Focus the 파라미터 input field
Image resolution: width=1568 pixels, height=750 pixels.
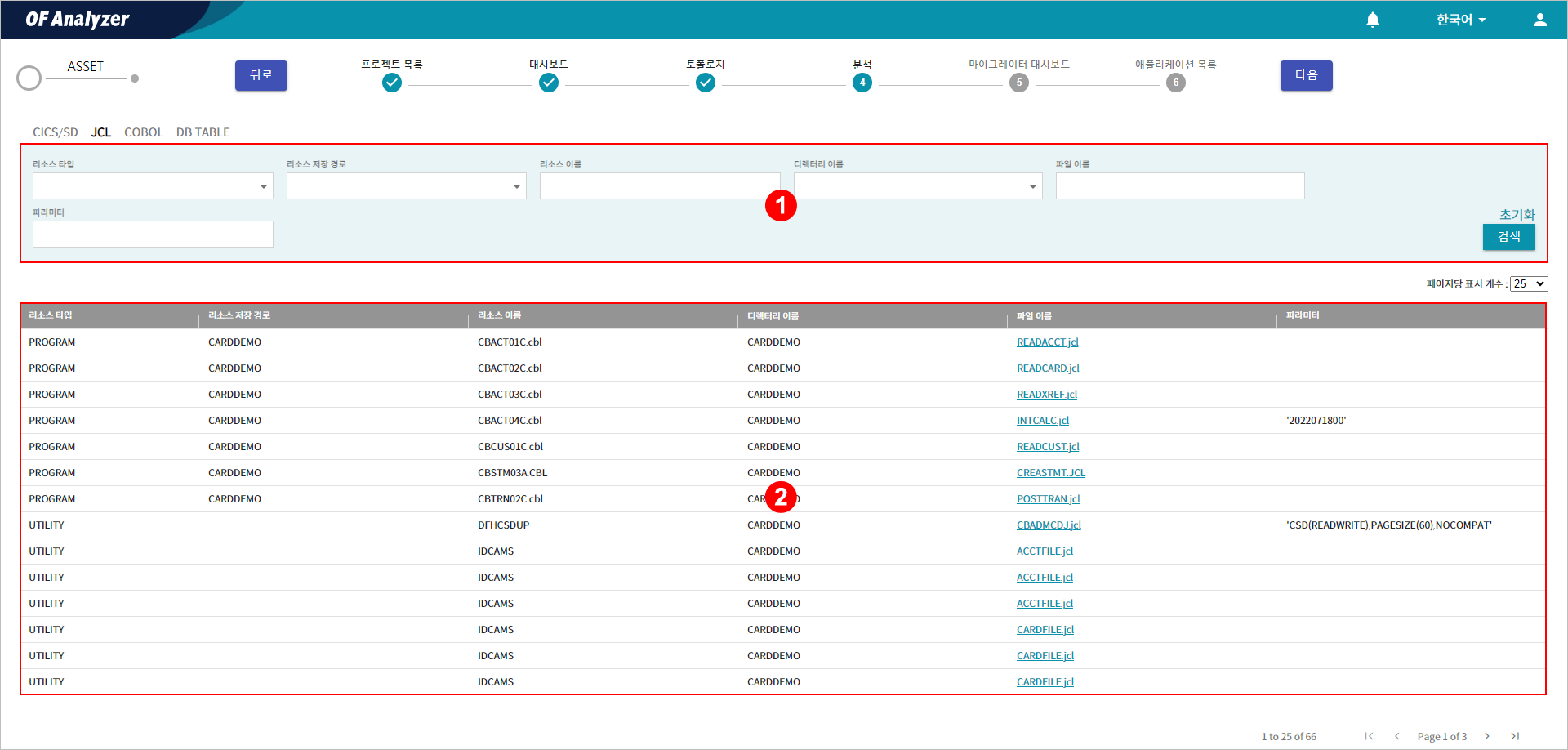click(x=153, y=234)
